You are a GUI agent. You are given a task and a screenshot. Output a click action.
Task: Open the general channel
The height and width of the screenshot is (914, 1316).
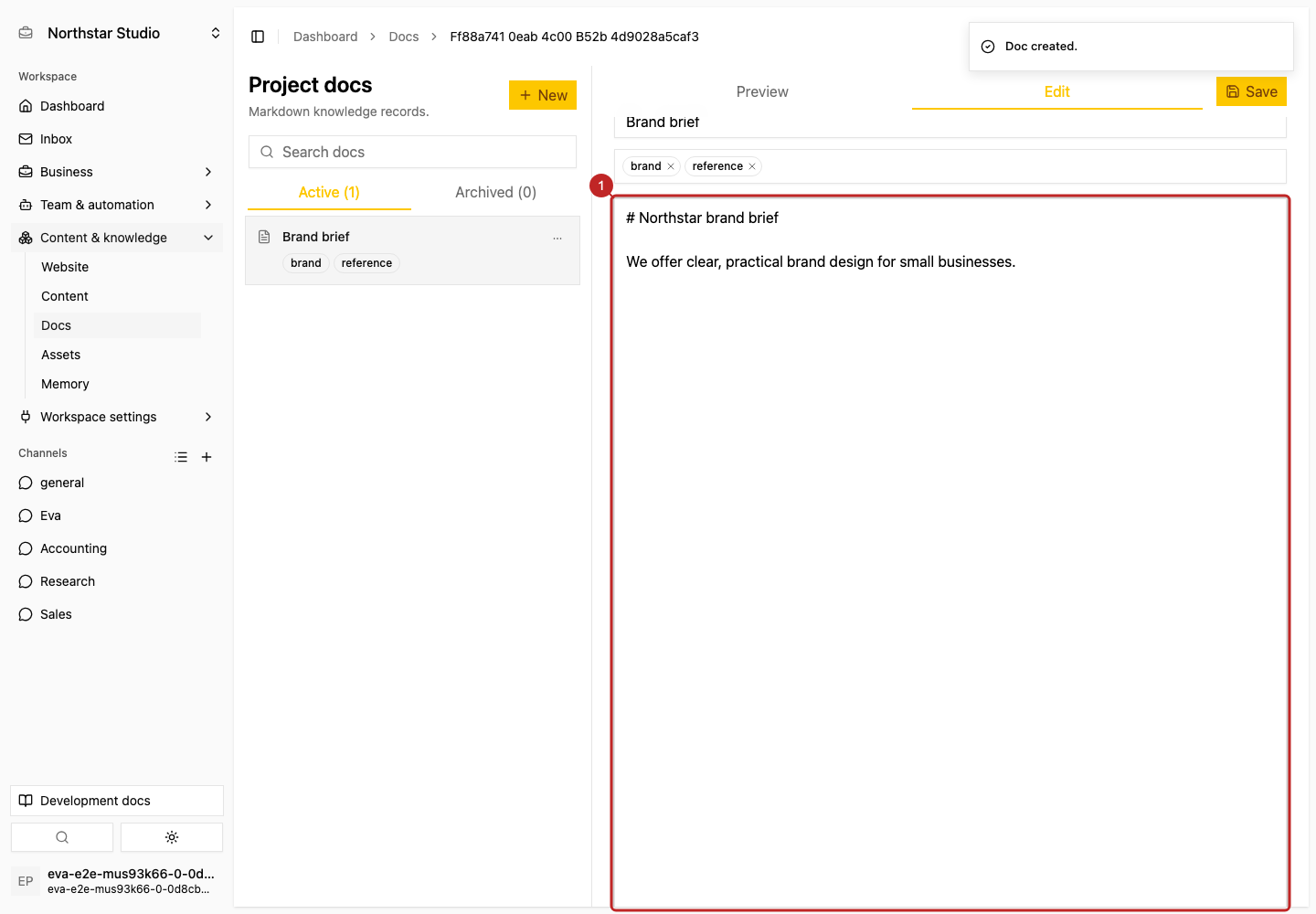point(117,483)
